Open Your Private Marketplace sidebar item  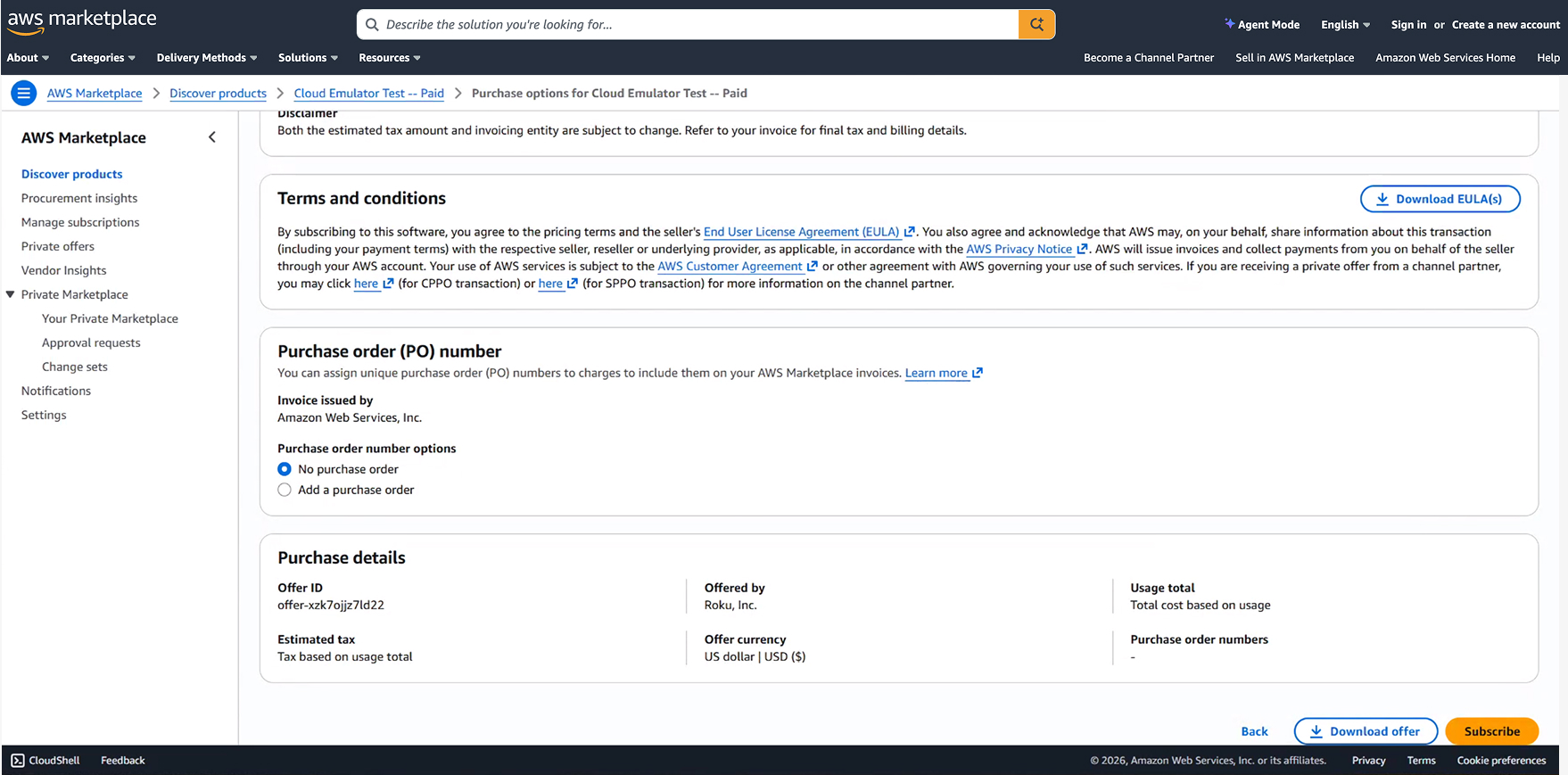[110, 318]
